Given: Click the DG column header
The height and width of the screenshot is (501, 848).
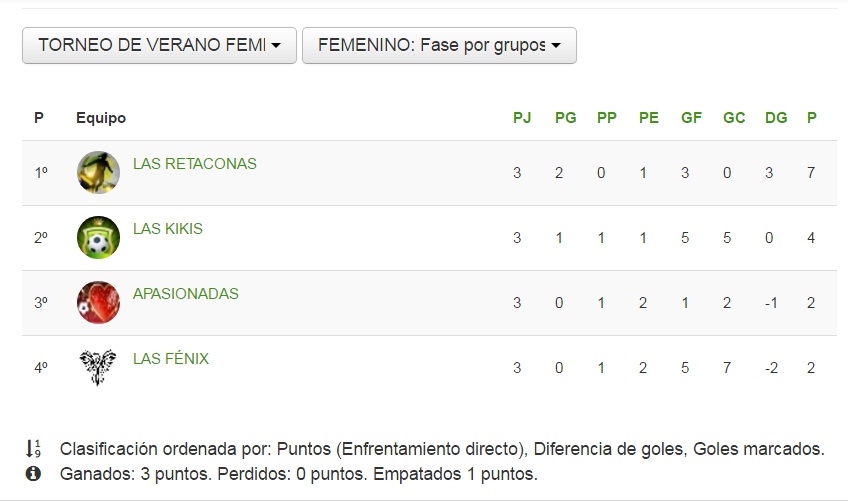Looking at the screenshot, I should [776, 118].
